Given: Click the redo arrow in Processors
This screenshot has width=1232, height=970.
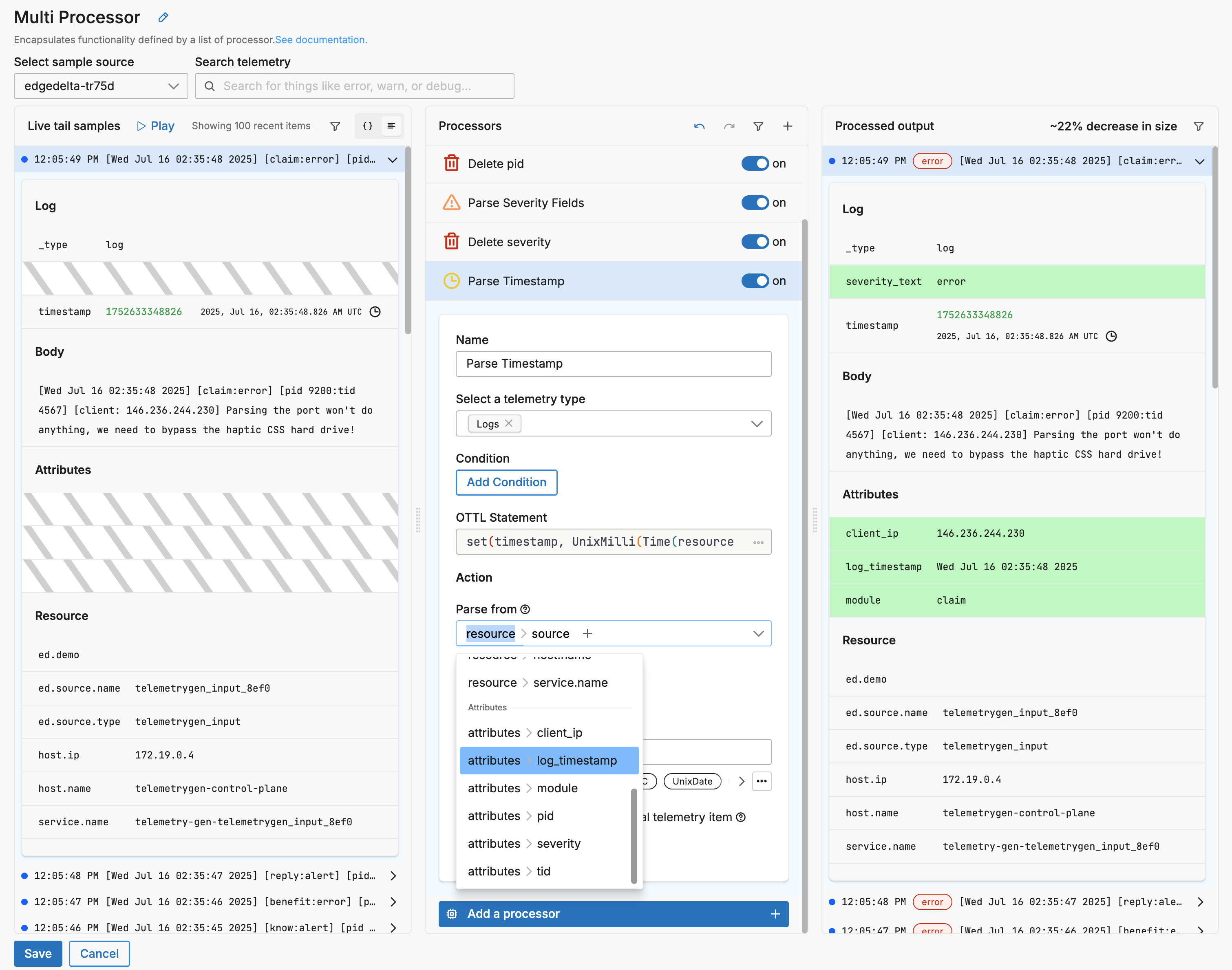Looking at the screenshot, I should (x=729, y=126).
